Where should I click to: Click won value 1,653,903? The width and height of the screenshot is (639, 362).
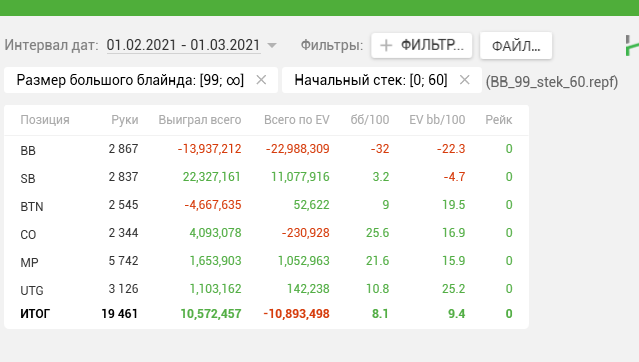[x=216, y=261]
